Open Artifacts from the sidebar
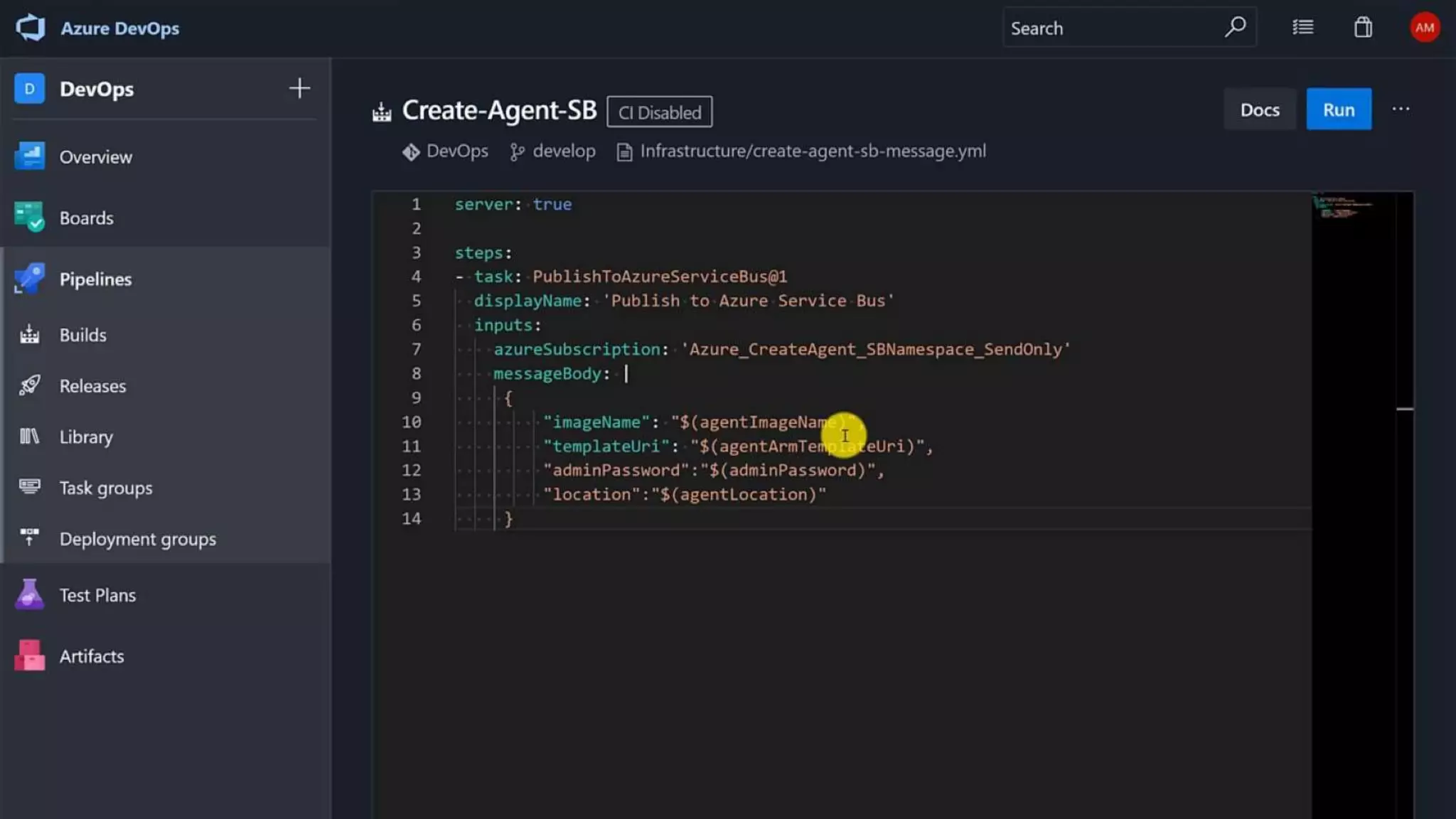This screenshot has height=819, width=1456. 91,656
